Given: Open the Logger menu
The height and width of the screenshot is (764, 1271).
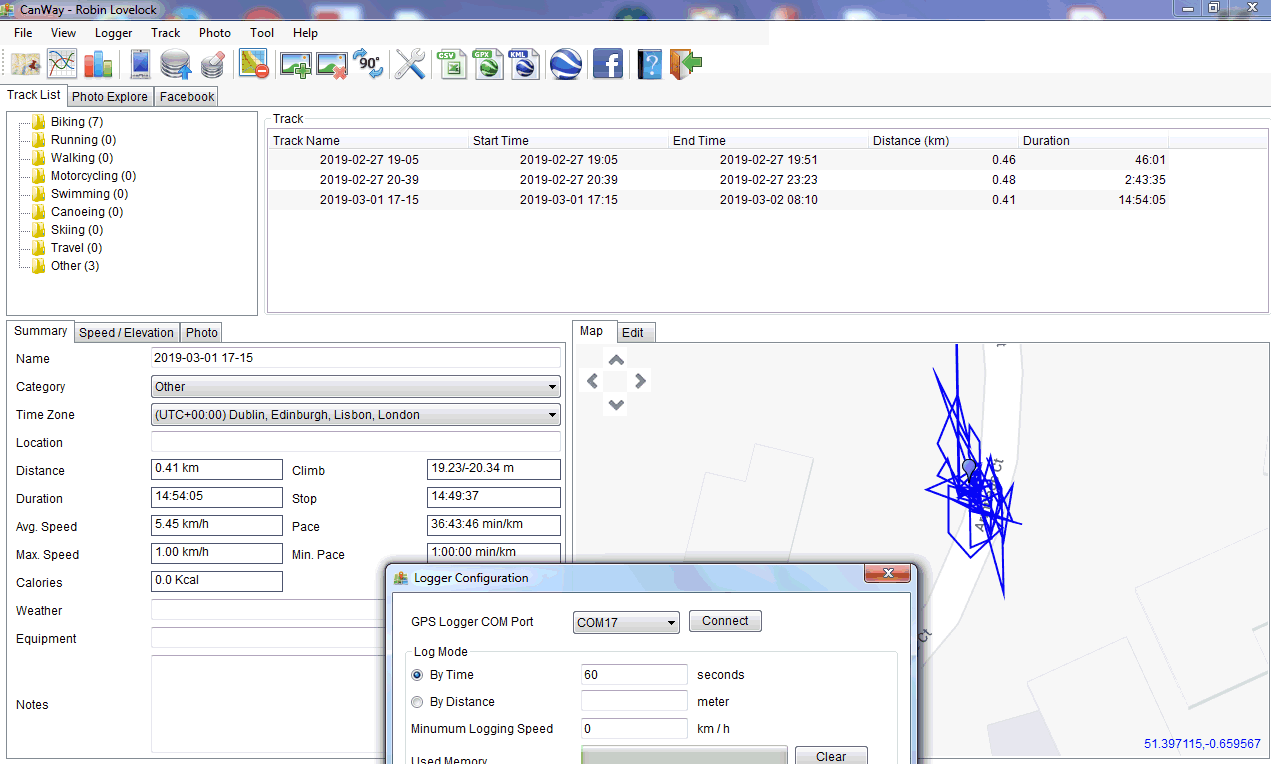Looking at the screenshot, I should (x=113, y=33).
